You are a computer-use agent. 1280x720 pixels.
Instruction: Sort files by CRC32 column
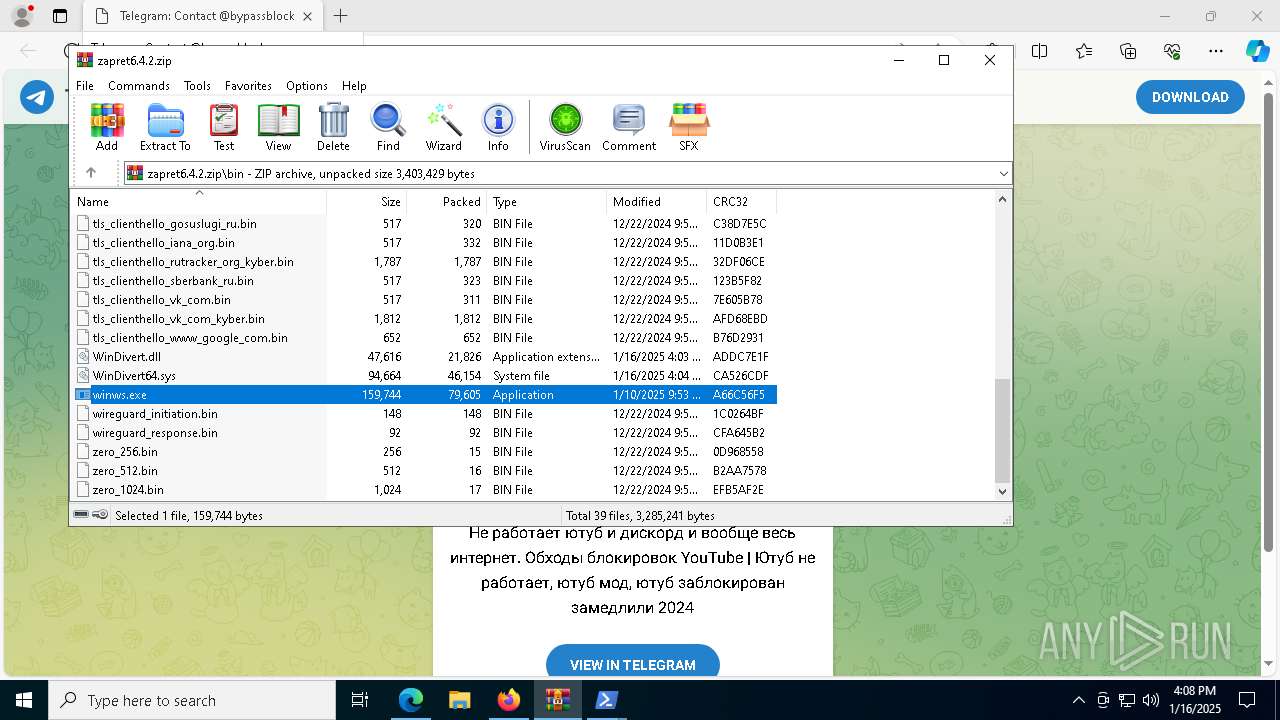click(x=741, y=201)
